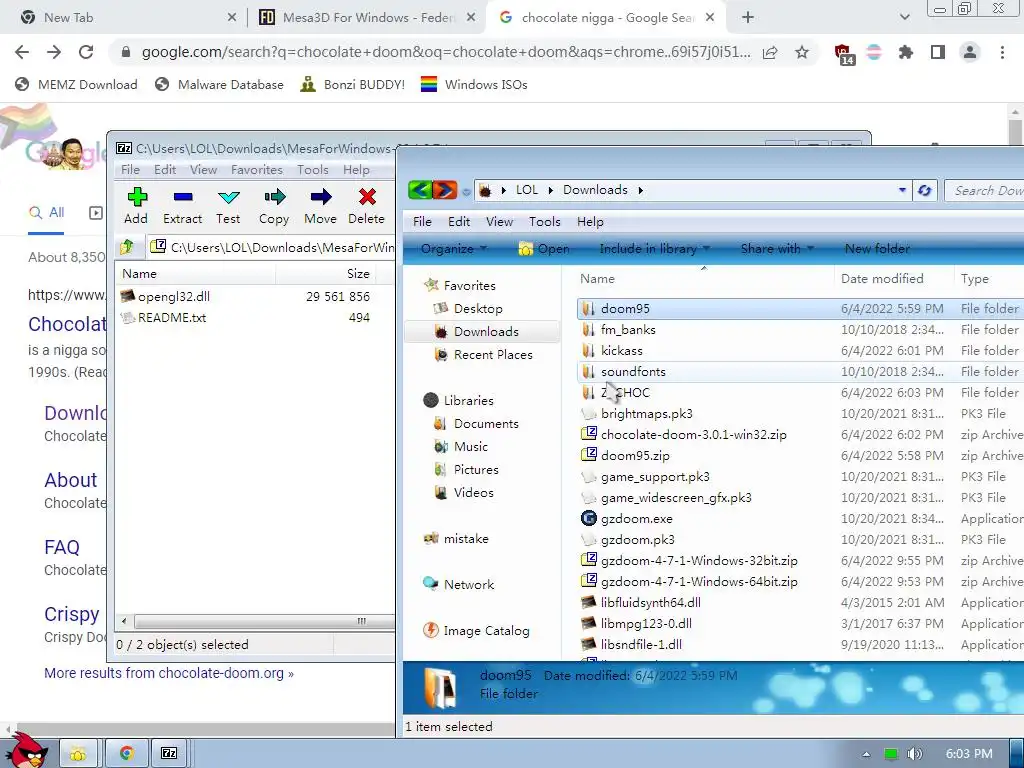
Task: Toggle the Chrome side panel icon
Action: [938, 52]
